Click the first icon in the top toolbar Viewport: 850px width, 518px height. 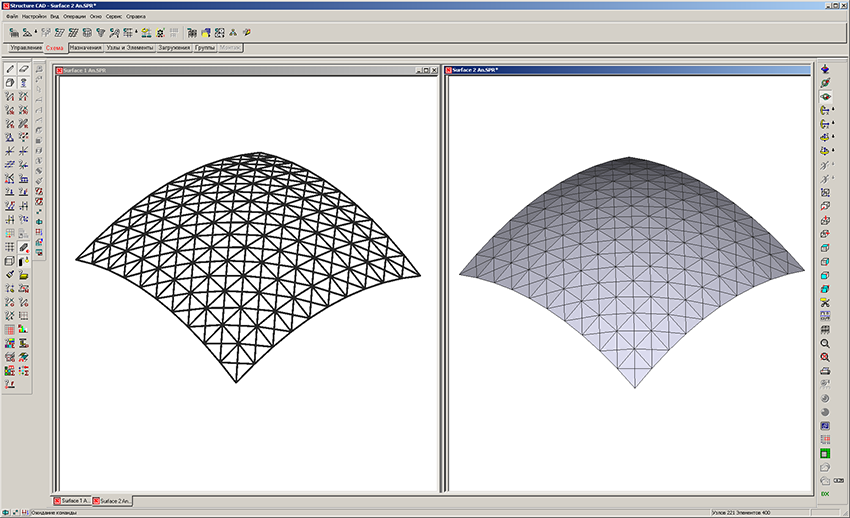pos(14,32)
